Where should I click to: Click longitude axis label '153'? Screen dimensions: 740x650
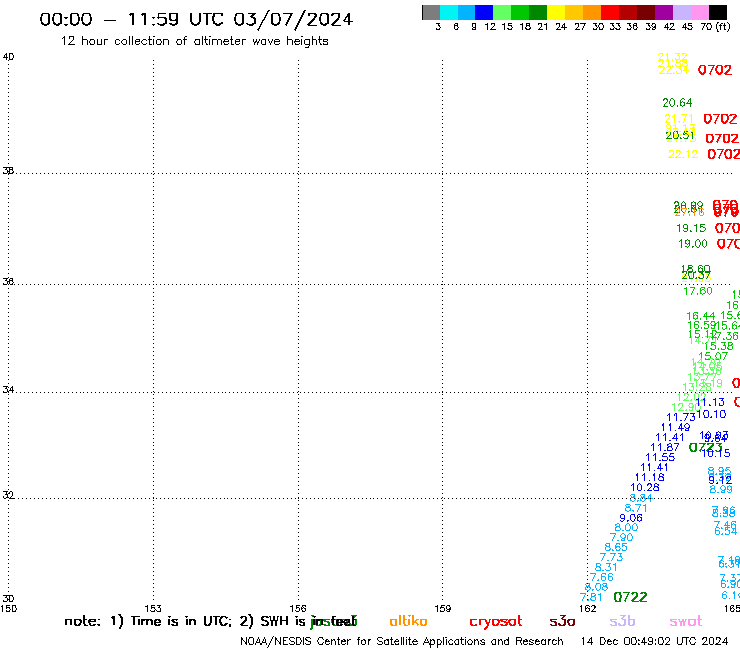click(153, 608)
